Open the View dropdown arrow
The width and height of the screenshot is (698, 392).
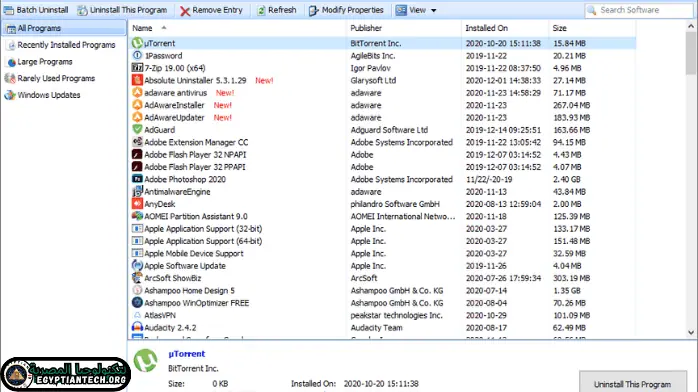(434, 10)
